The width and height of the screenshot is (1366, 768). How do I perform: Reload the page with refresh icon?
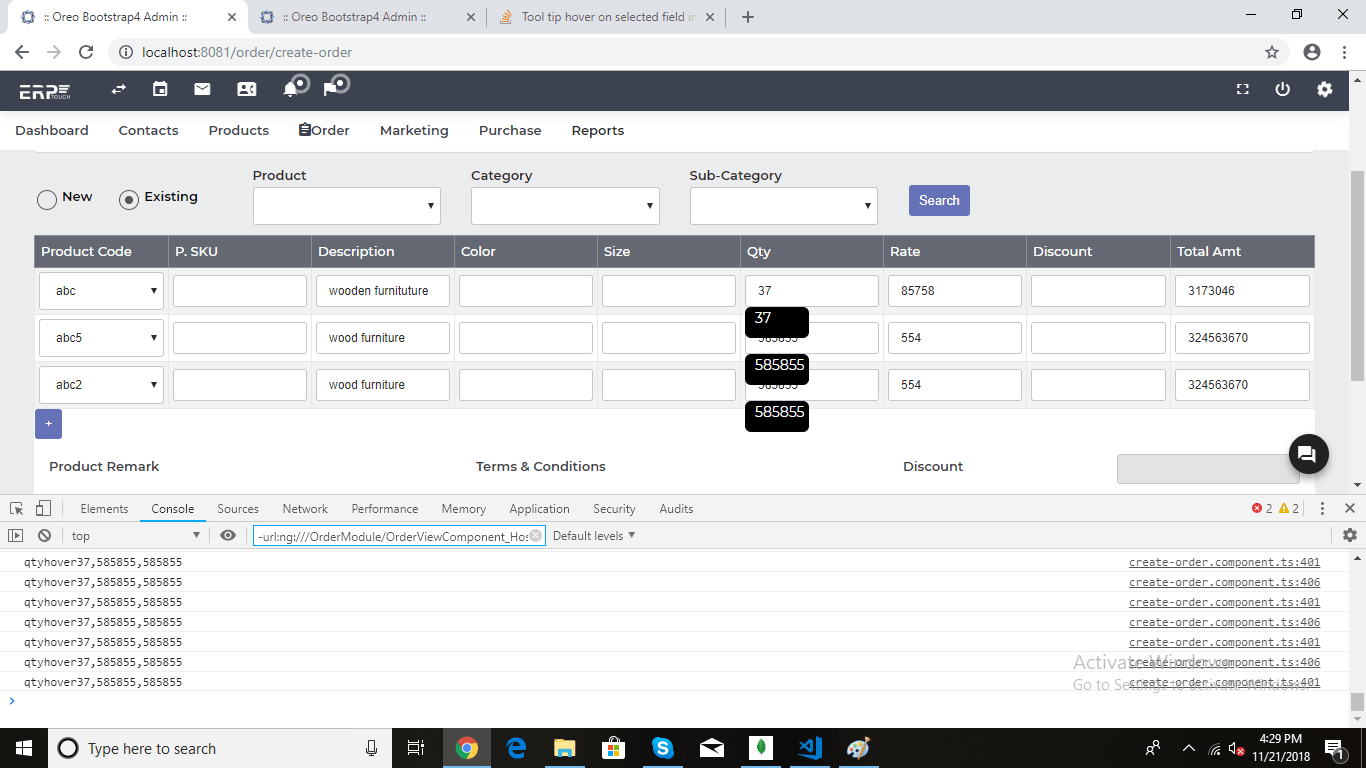pos(86,52)
